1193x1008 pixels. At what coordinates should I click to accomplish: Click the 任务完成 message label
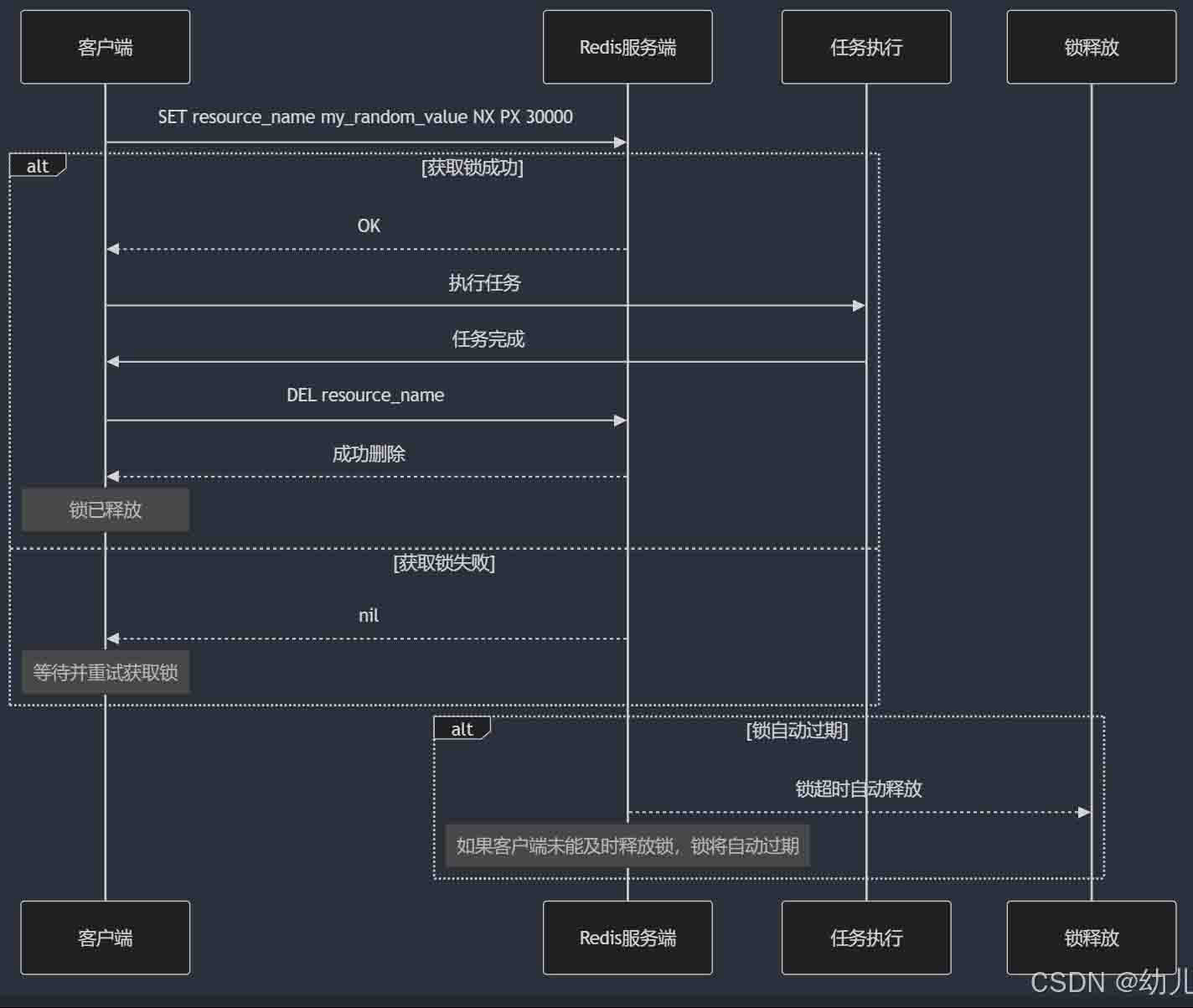click(488, 339)
